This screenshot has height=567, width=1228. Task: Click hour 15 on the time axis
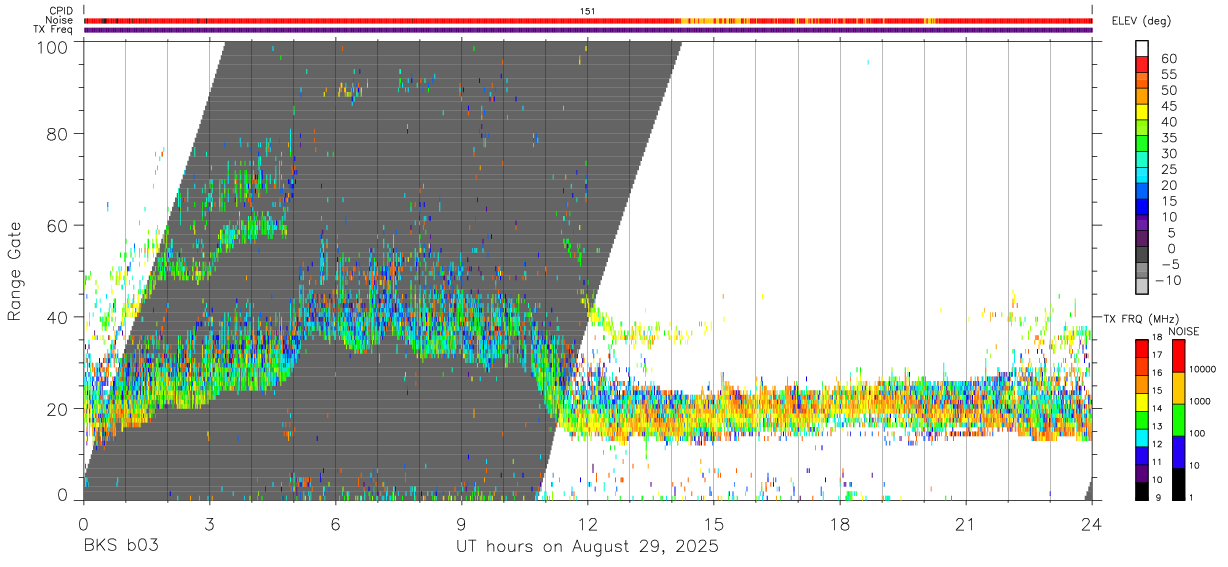coord(714,524)
